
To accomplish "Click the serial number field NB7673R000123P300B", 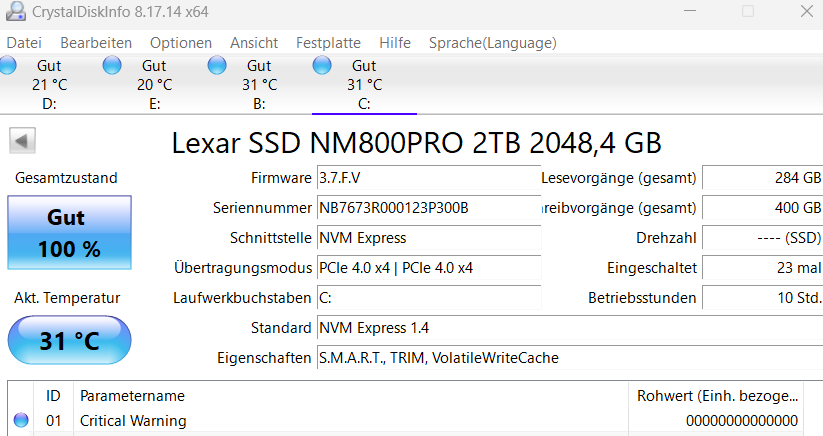I will pos(429,208).
